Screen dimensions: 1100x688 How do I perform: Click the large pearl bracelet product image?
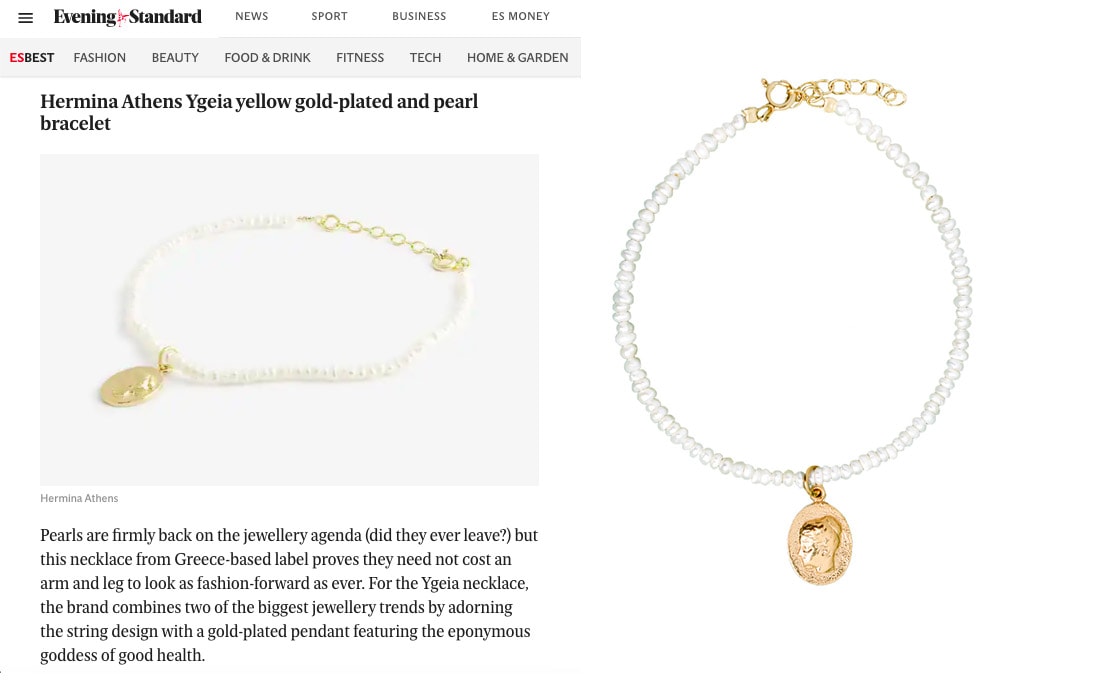pyautogui.click(x=793, y=331)
